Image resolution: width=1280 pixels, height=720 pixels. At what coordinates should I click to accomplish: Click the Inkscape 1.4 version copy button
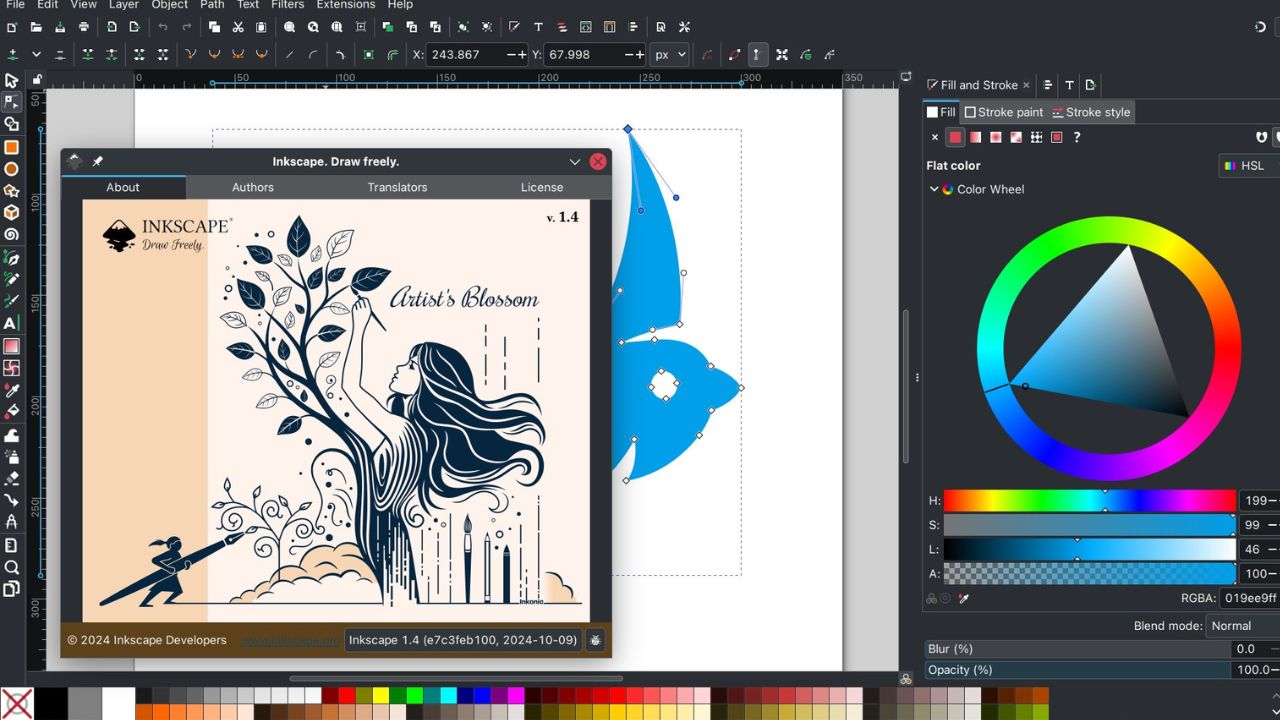pyautogui.click(x=463, y=640)
